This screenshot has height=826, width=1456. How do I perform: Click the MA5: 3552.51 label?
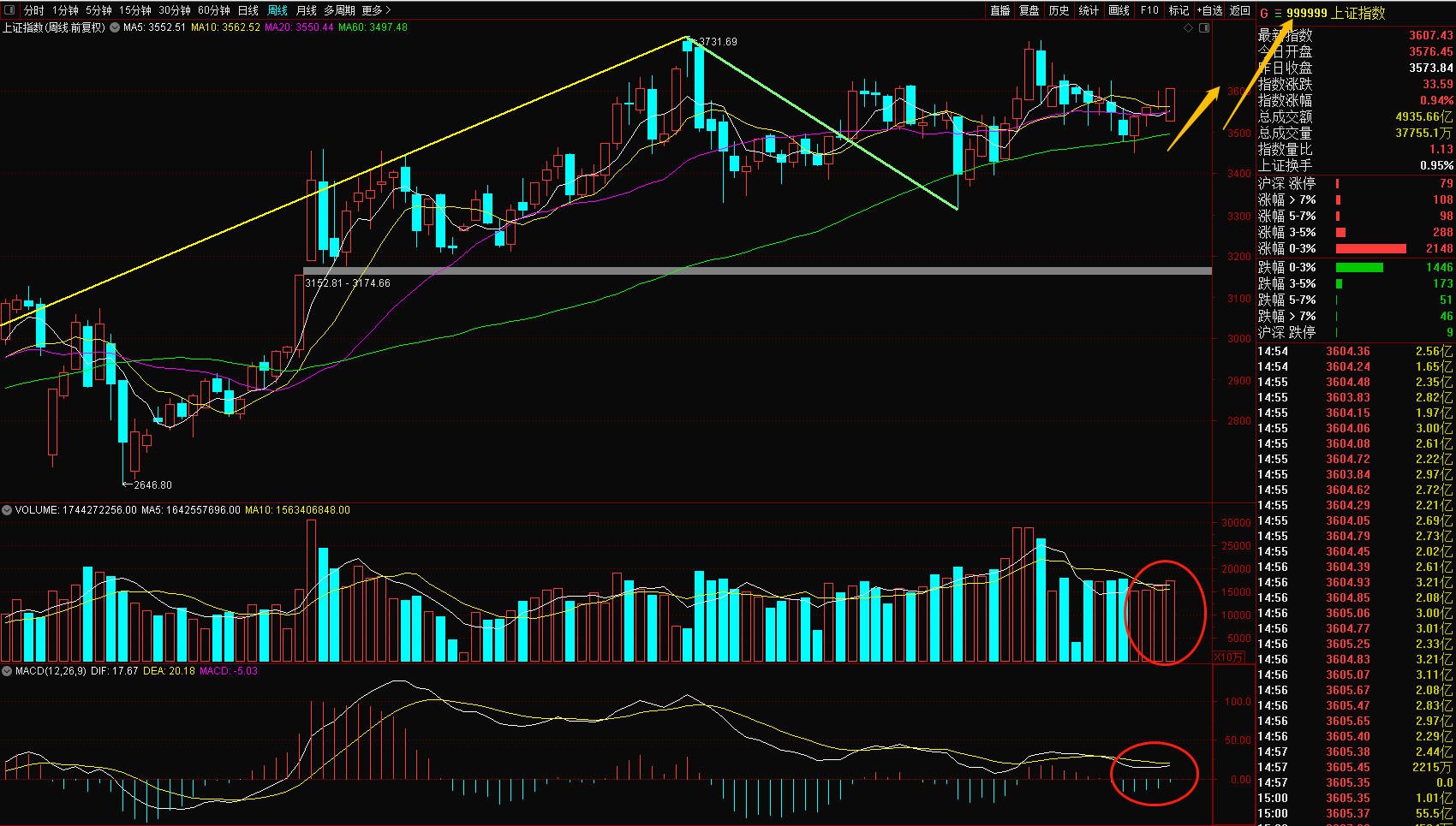[154, 27]
